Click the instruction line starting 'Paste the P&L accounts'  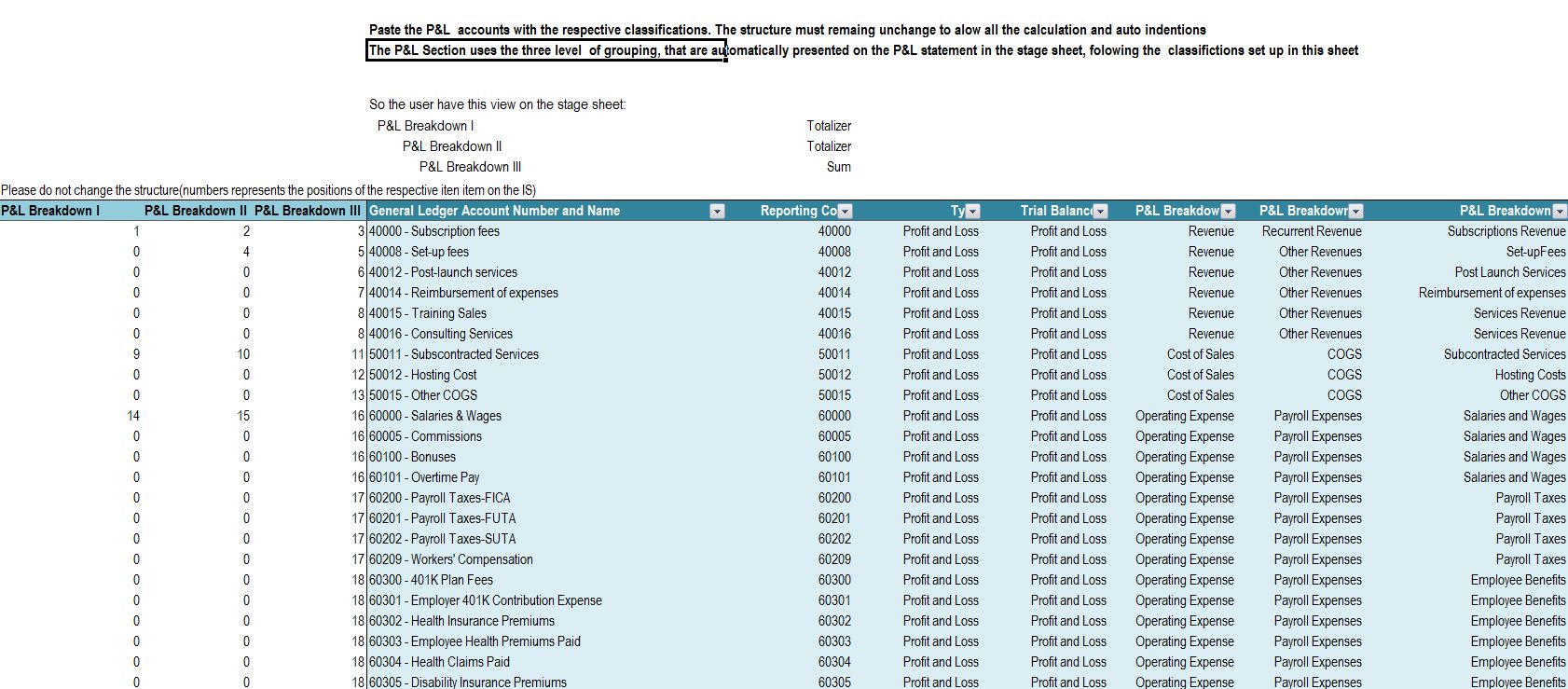pos(788,30)
